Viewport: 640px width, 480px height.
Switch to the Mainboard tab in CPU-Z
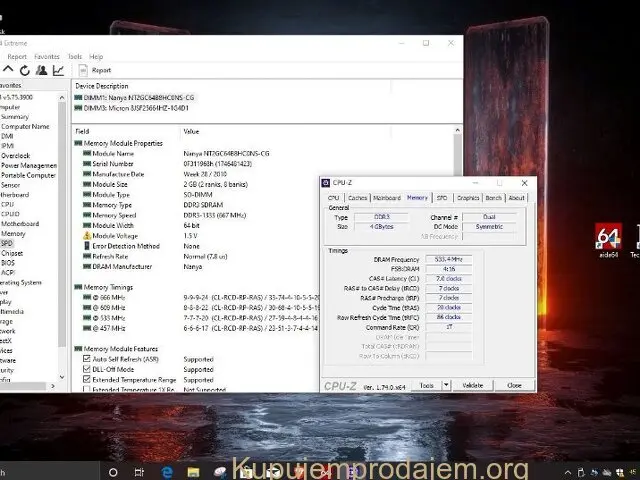coord(387,198)
